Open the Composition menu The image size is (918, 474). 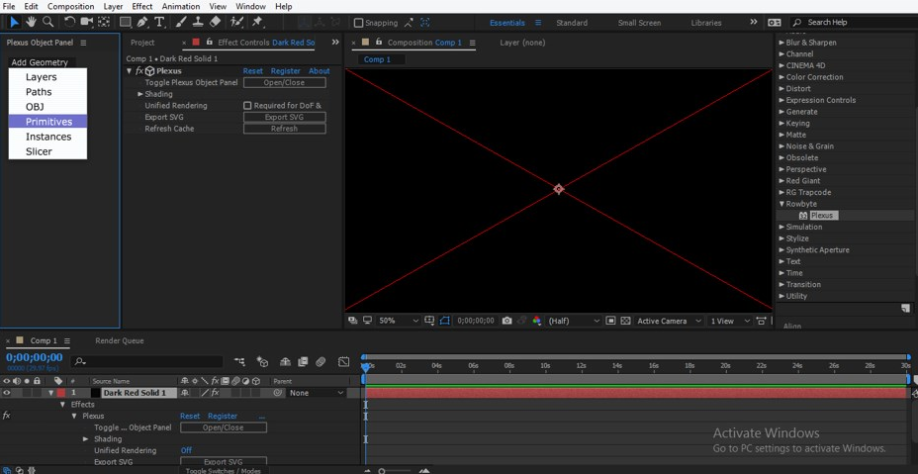pos(71,6)
